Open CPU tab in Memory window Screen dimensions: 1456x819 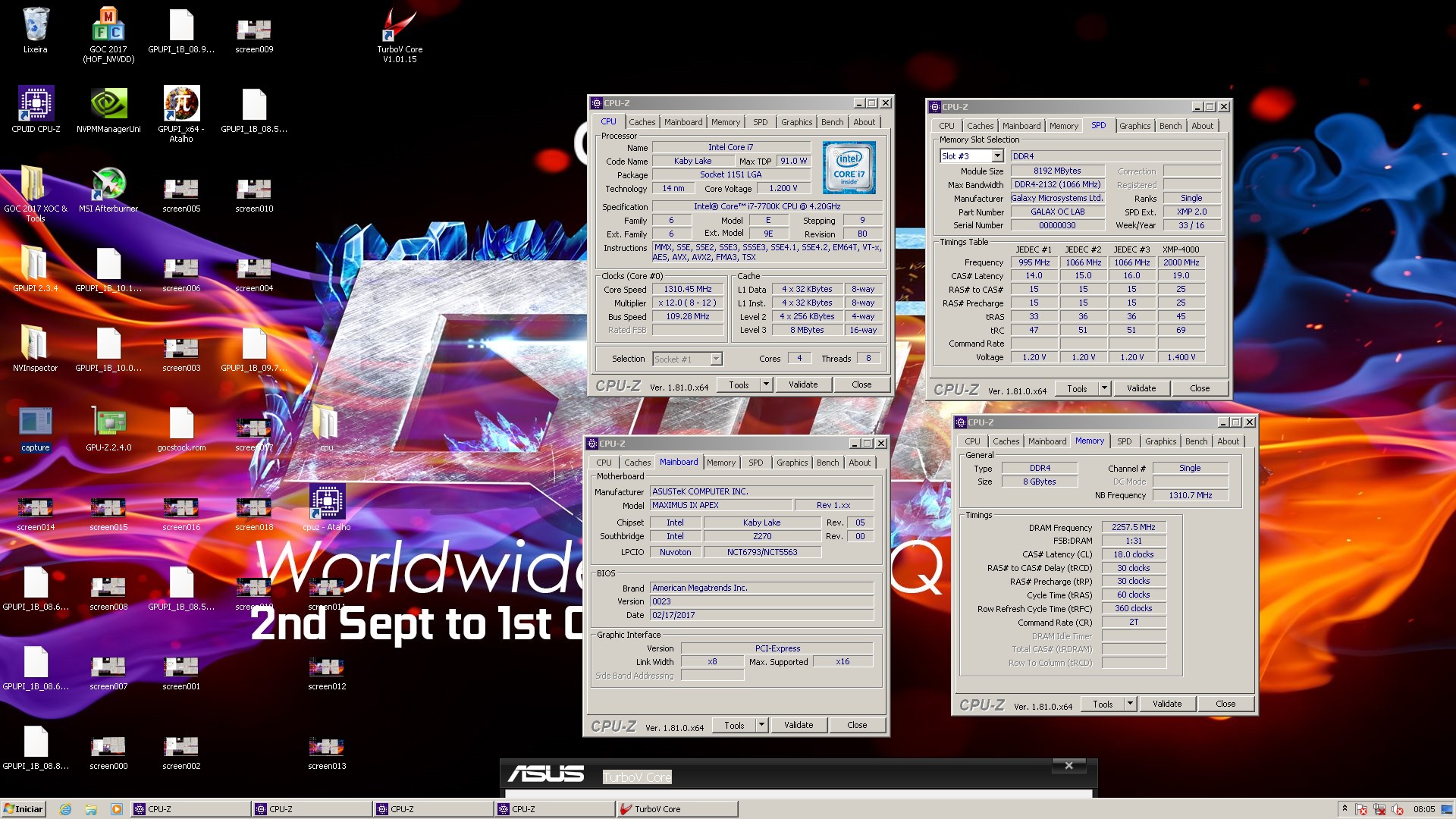tap(972, 441)
